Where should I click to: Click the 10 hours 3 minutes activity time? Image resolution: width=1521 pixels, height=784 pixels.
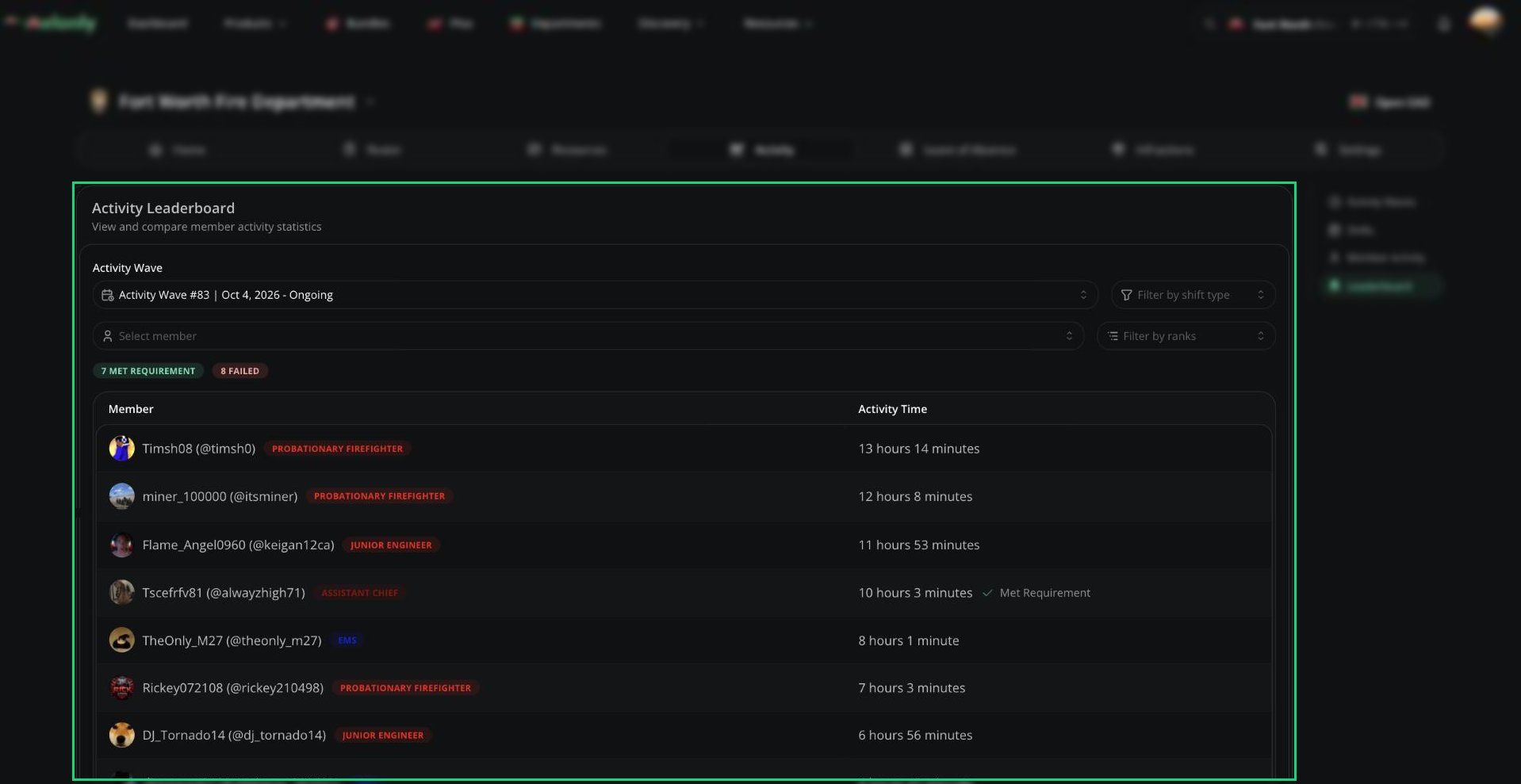point(915,593)
